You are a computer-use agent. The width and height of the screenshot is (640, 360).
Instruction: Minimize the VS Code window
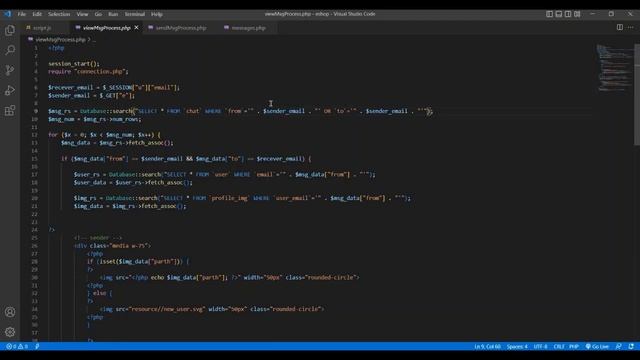tap(593, 14)
